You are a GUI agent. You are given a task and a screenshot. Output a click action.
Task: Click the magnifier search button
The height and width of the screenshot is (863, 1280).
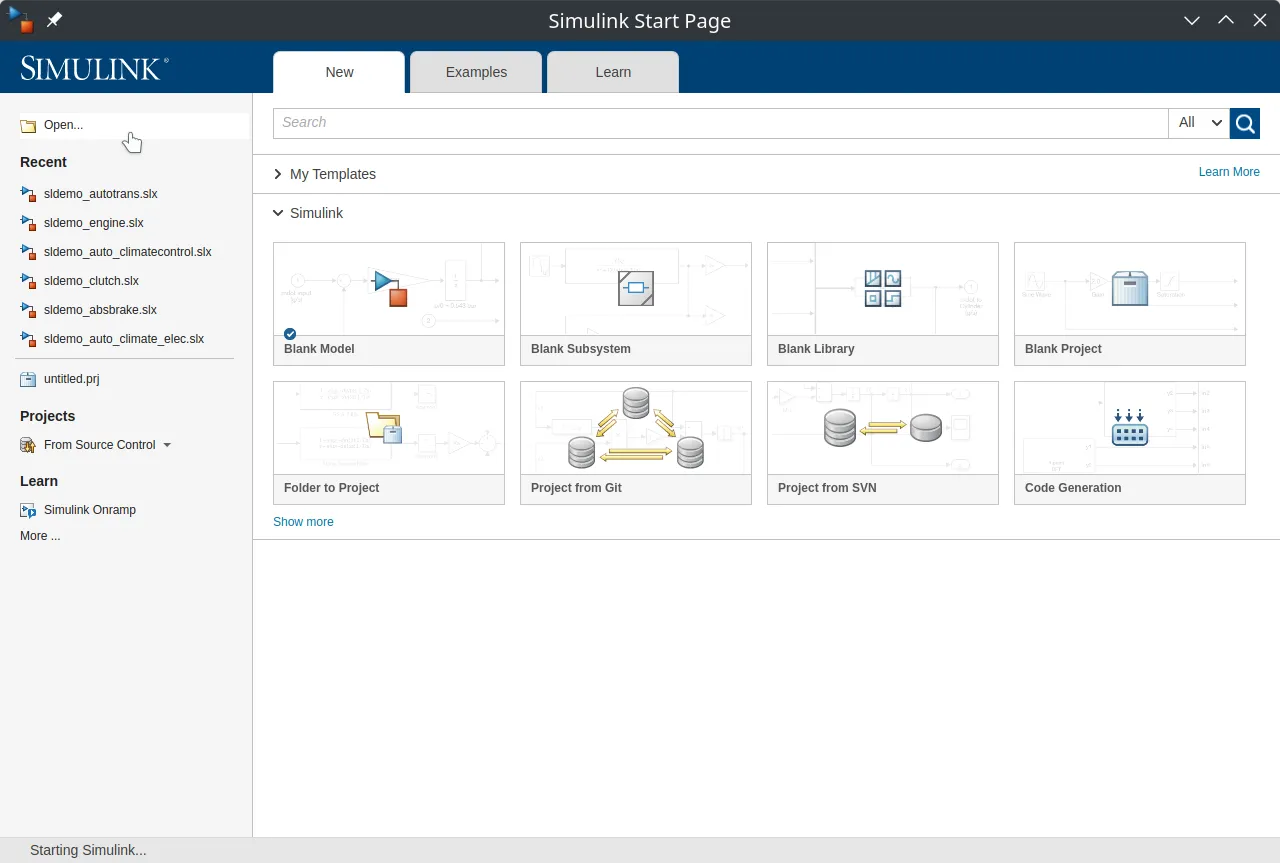pyautogui.click(x=1245, y=123)
